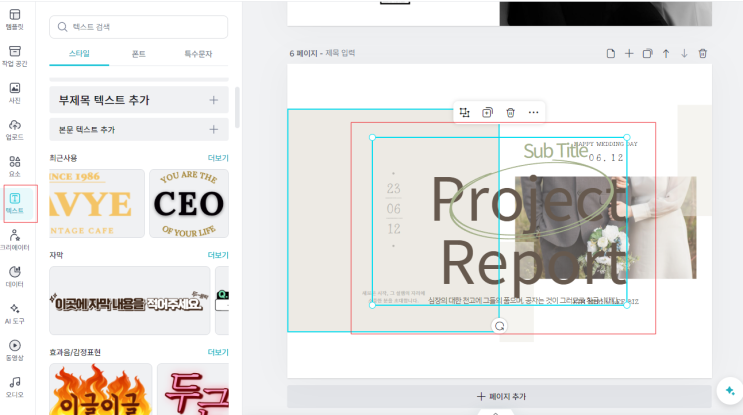Click the 06. 12 date text on canvas
Viewport: 743px width, 415px height.
[x=606, y=158]
